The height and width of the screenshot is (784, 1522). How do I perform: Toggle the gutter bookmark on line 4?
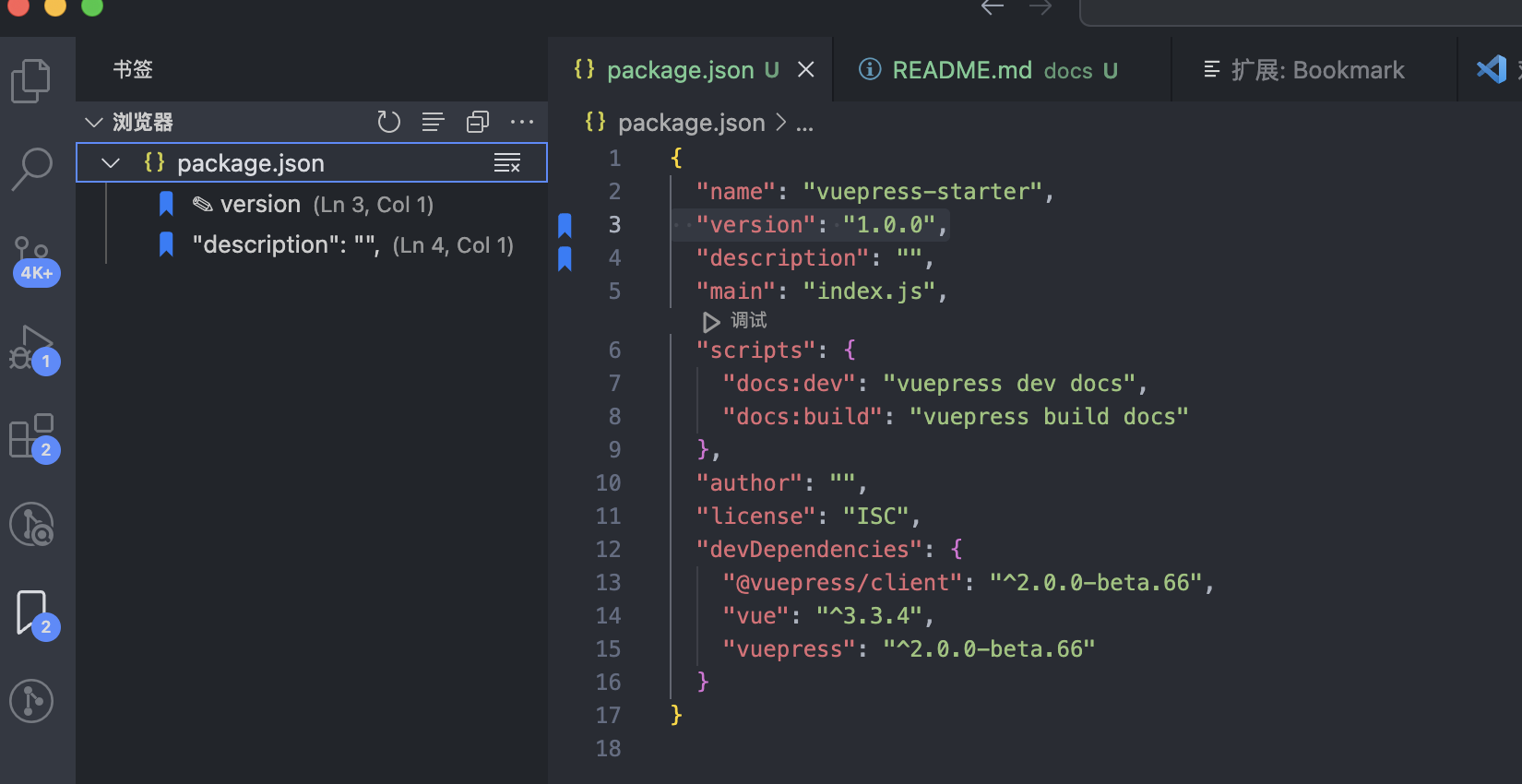pos(565,258)
